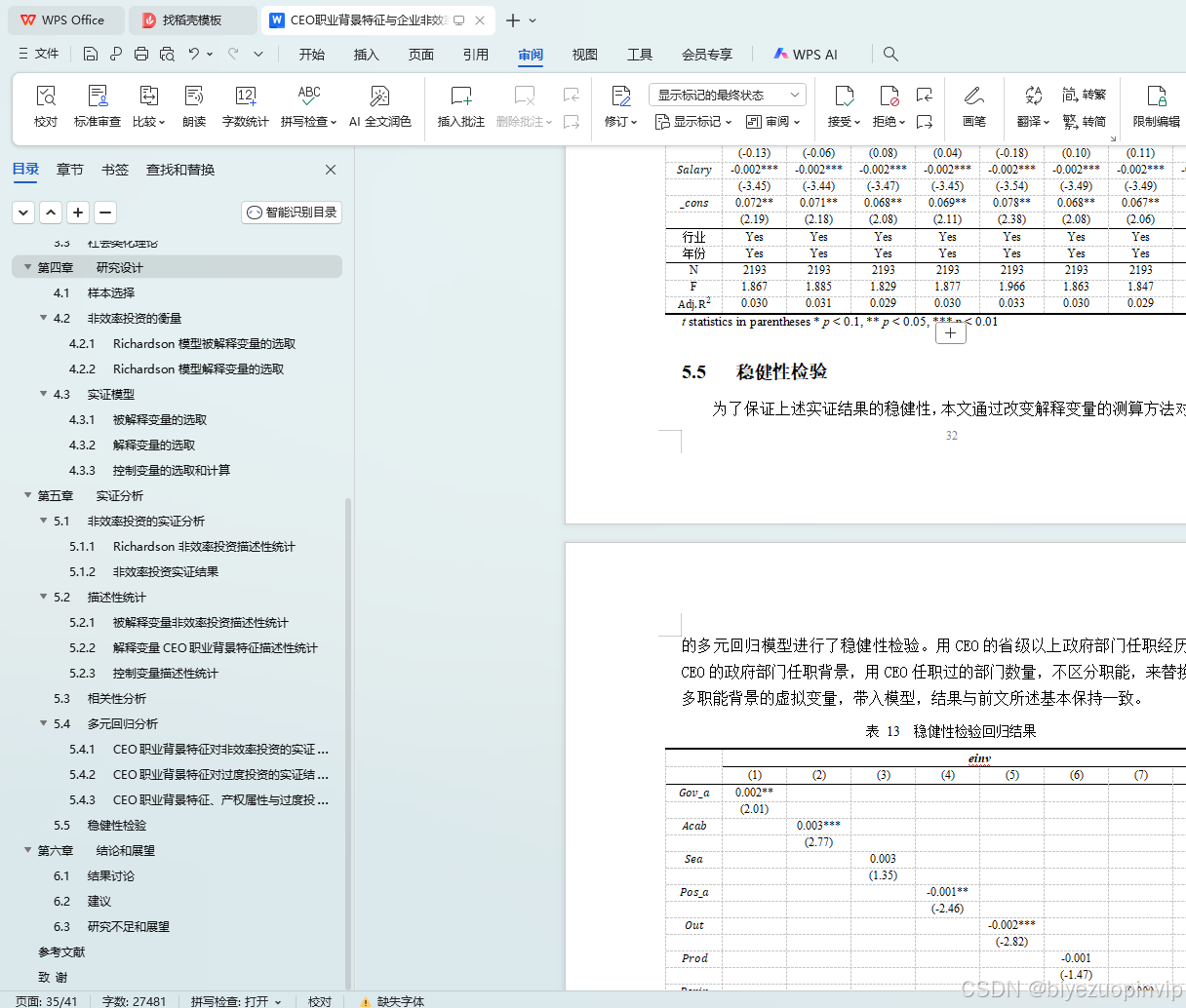Switch to the 插入 ribbon tab
The width and height of the screenshot is (1186, 1008).
click(367, 55)
